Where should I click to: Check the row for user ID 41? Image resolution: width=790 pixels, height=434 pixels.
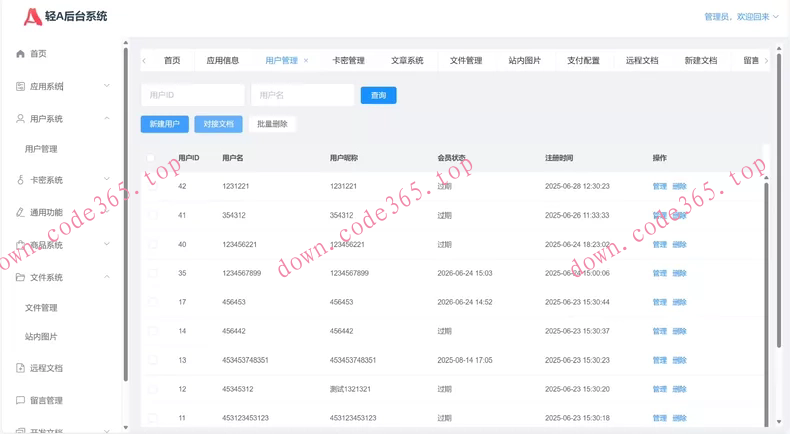[153, 215]
